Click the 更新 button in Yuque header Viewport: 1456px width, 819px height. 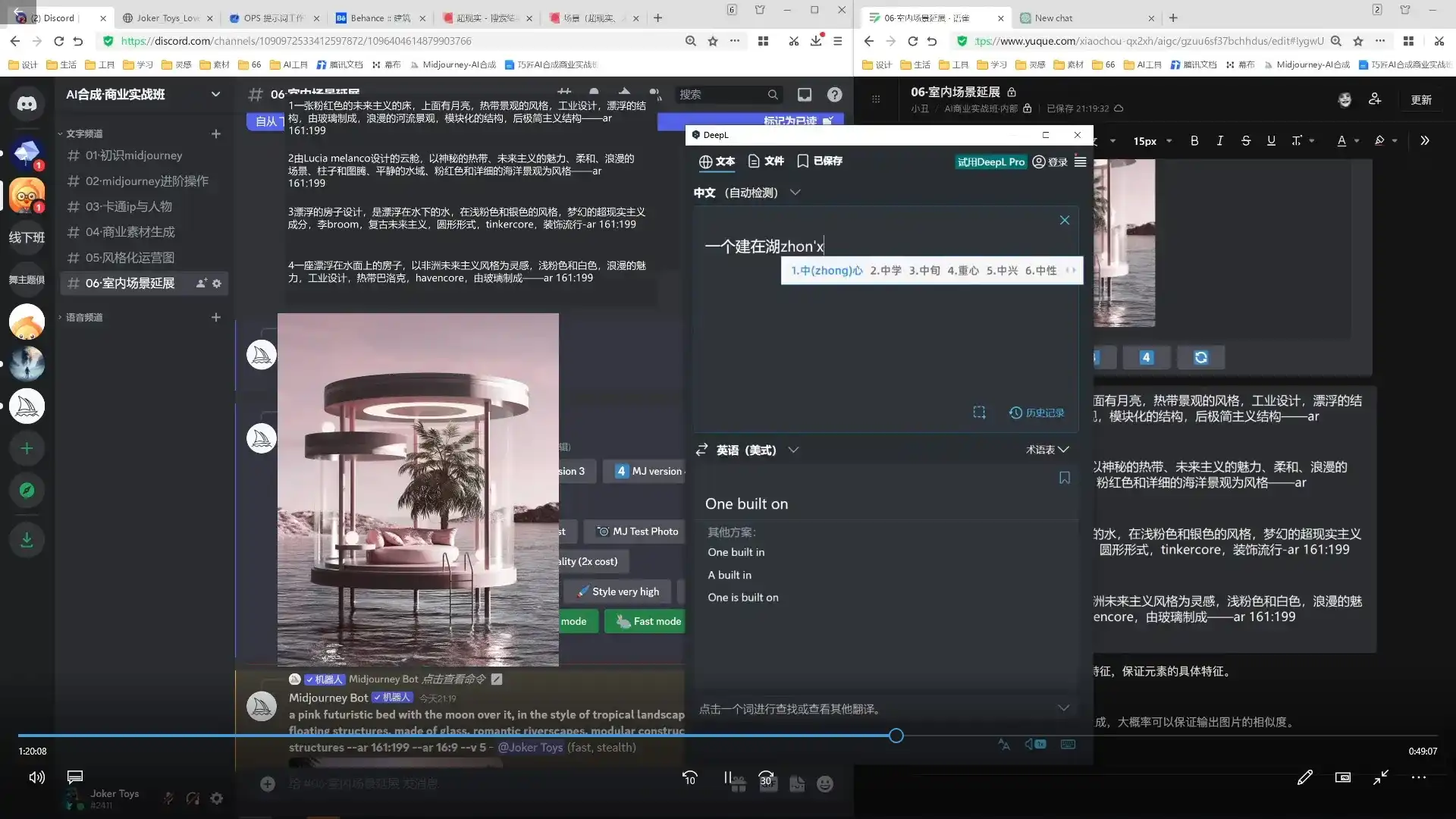tap(1423, 99)
